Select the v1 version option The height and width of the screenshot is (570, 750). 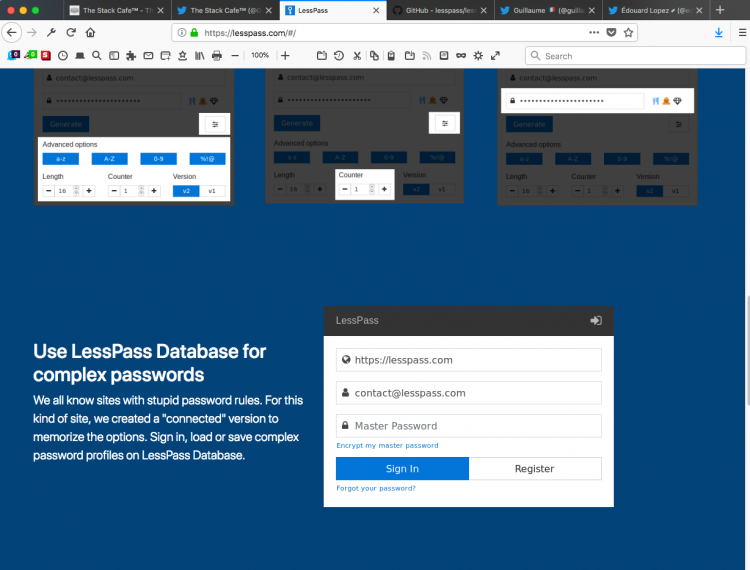[x=212, y=191]
